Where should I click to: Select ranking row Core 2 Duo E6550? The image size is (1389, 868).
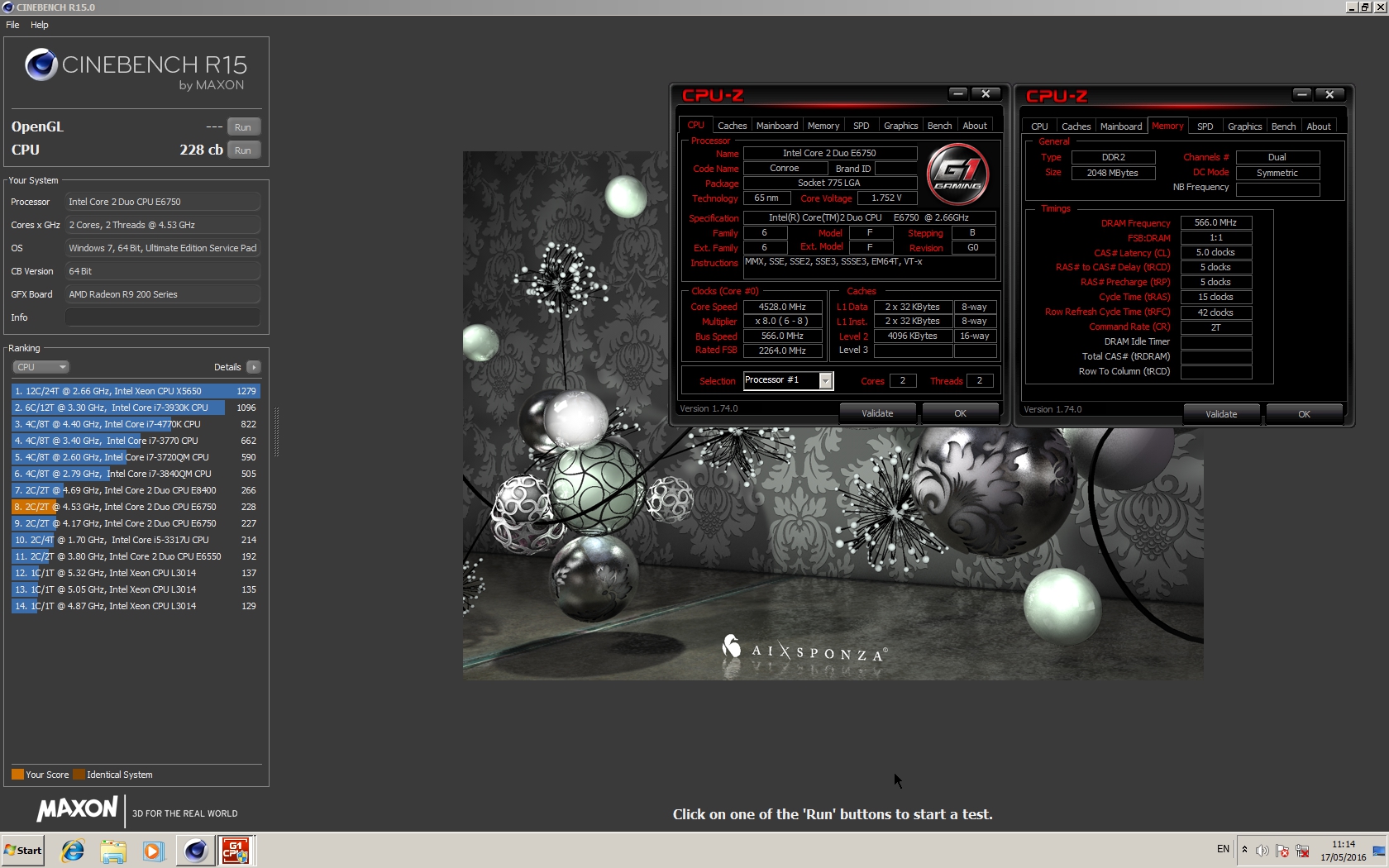point(136,556)
